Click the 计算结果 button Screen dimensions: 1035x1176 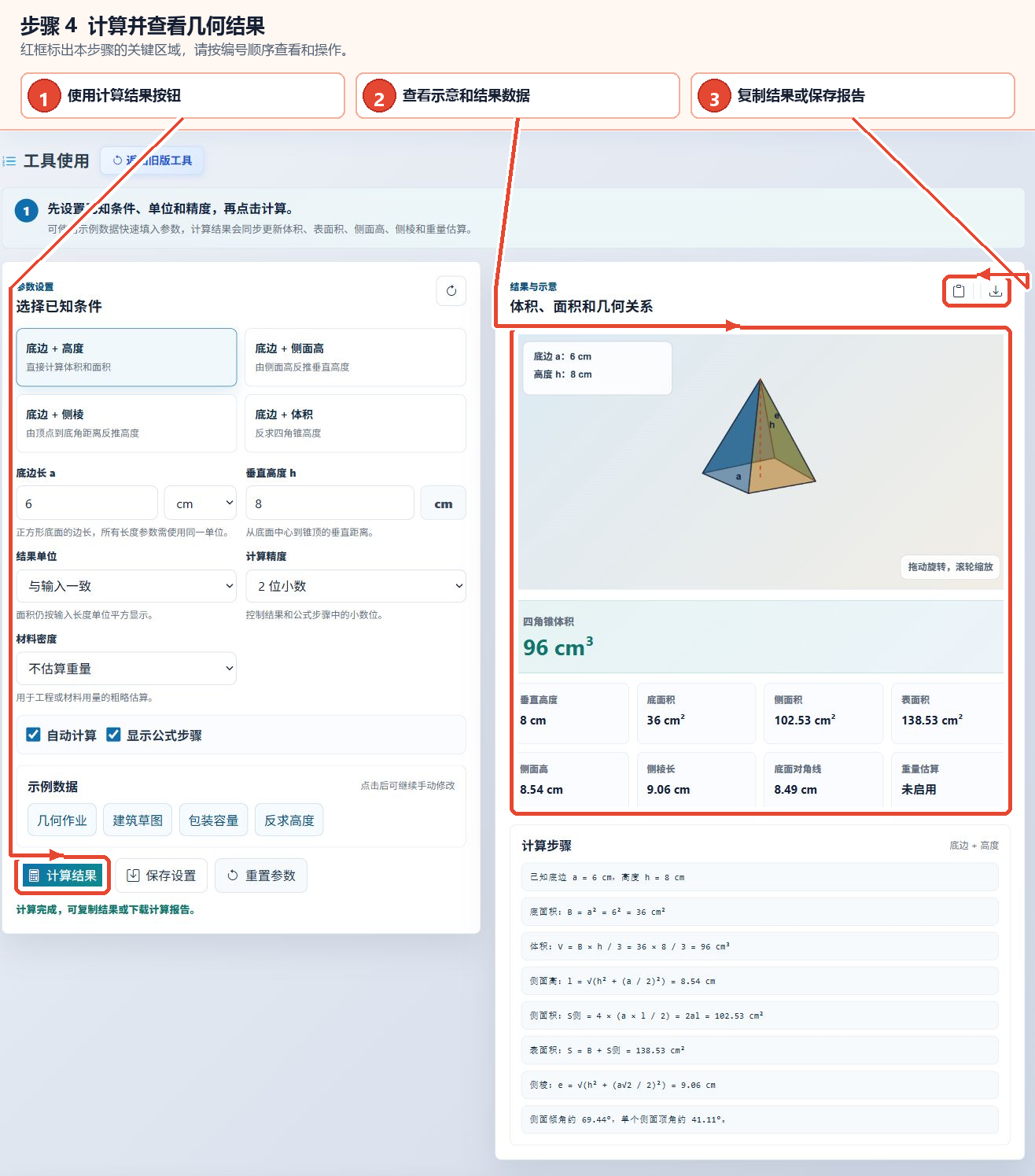63,876
